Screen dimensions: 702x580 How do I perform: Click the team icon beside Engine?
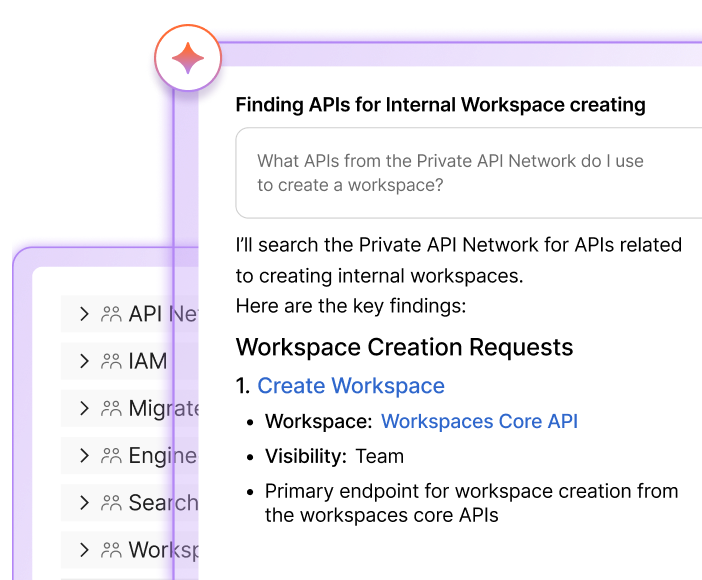click(111, 456)
